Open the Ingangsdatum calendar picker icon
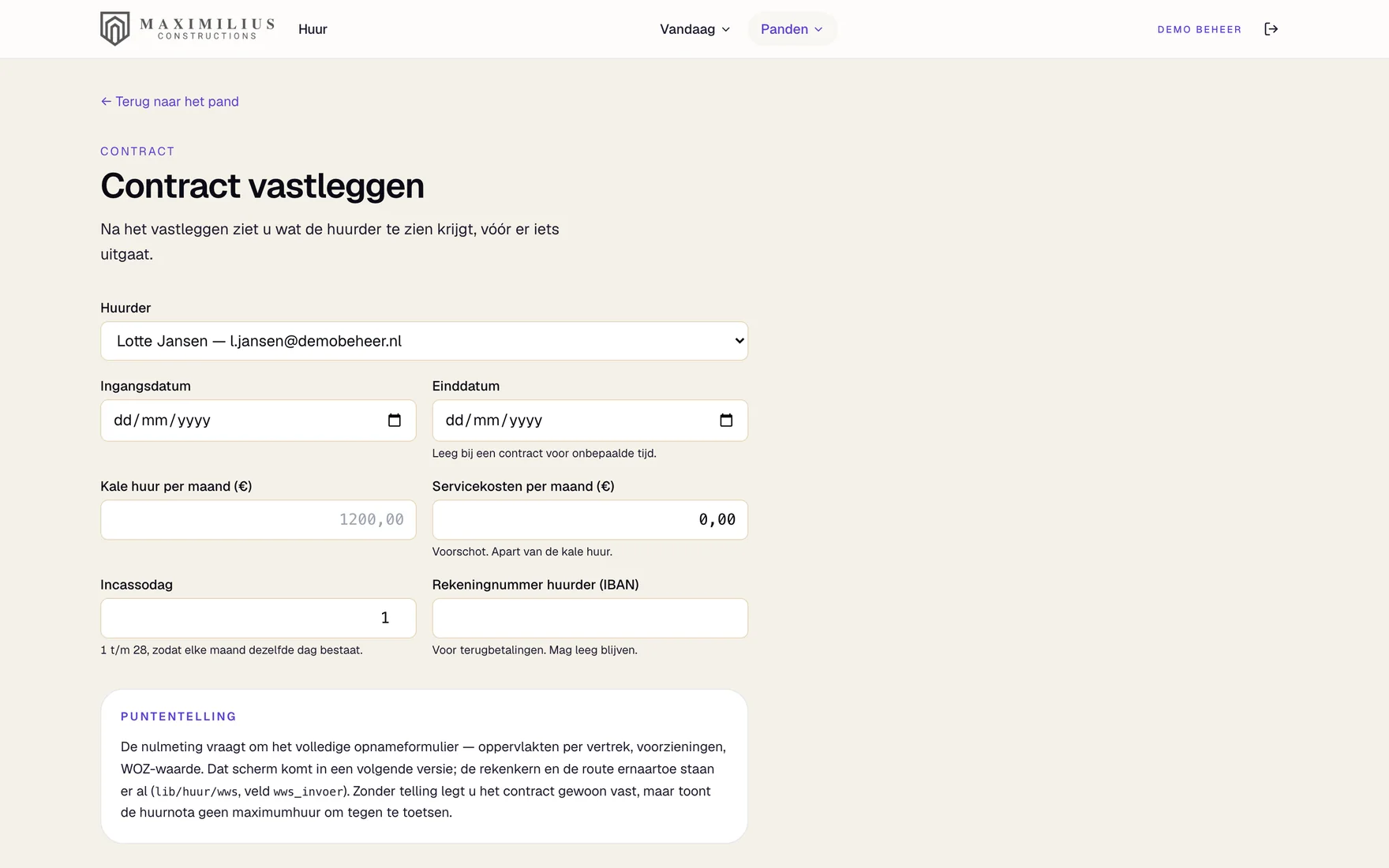 click(x=395, y=421)
